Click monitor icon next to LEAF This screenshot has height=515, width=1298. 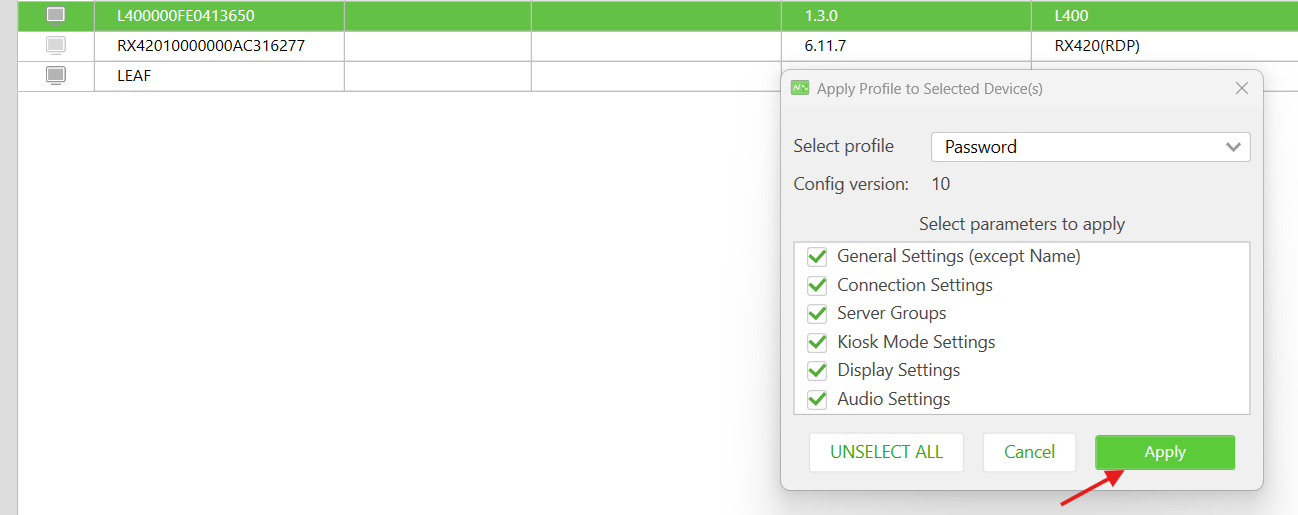pos(56,75)
